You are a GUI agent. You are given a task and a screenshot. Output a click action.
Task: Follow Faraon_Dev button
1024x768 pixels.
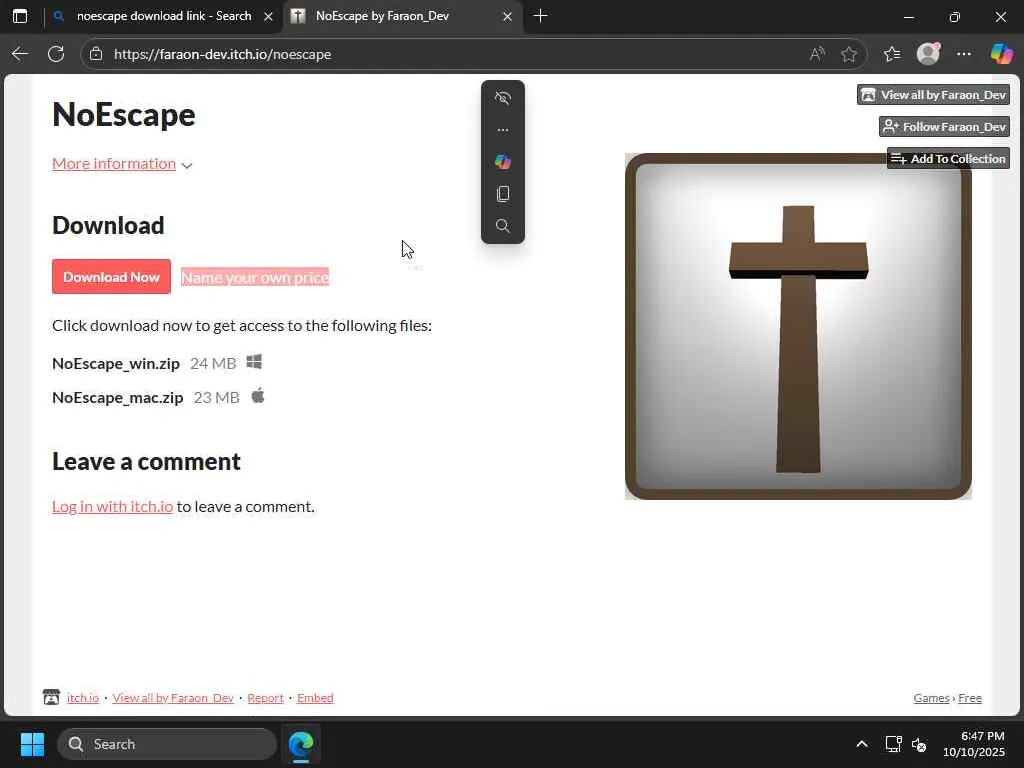point(944,127)
